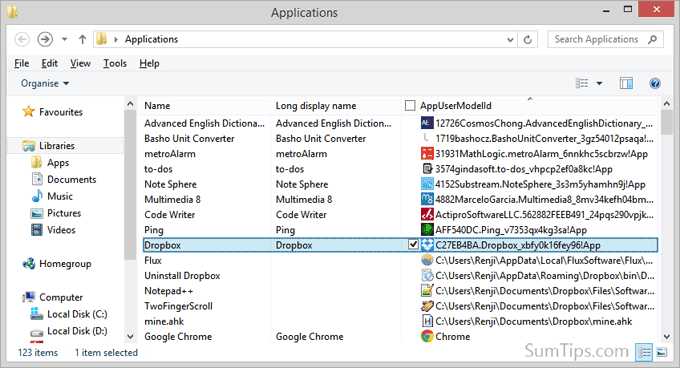Open the recent locations dropdown arrow
The image size is (680, 368).
pos(64,39)
